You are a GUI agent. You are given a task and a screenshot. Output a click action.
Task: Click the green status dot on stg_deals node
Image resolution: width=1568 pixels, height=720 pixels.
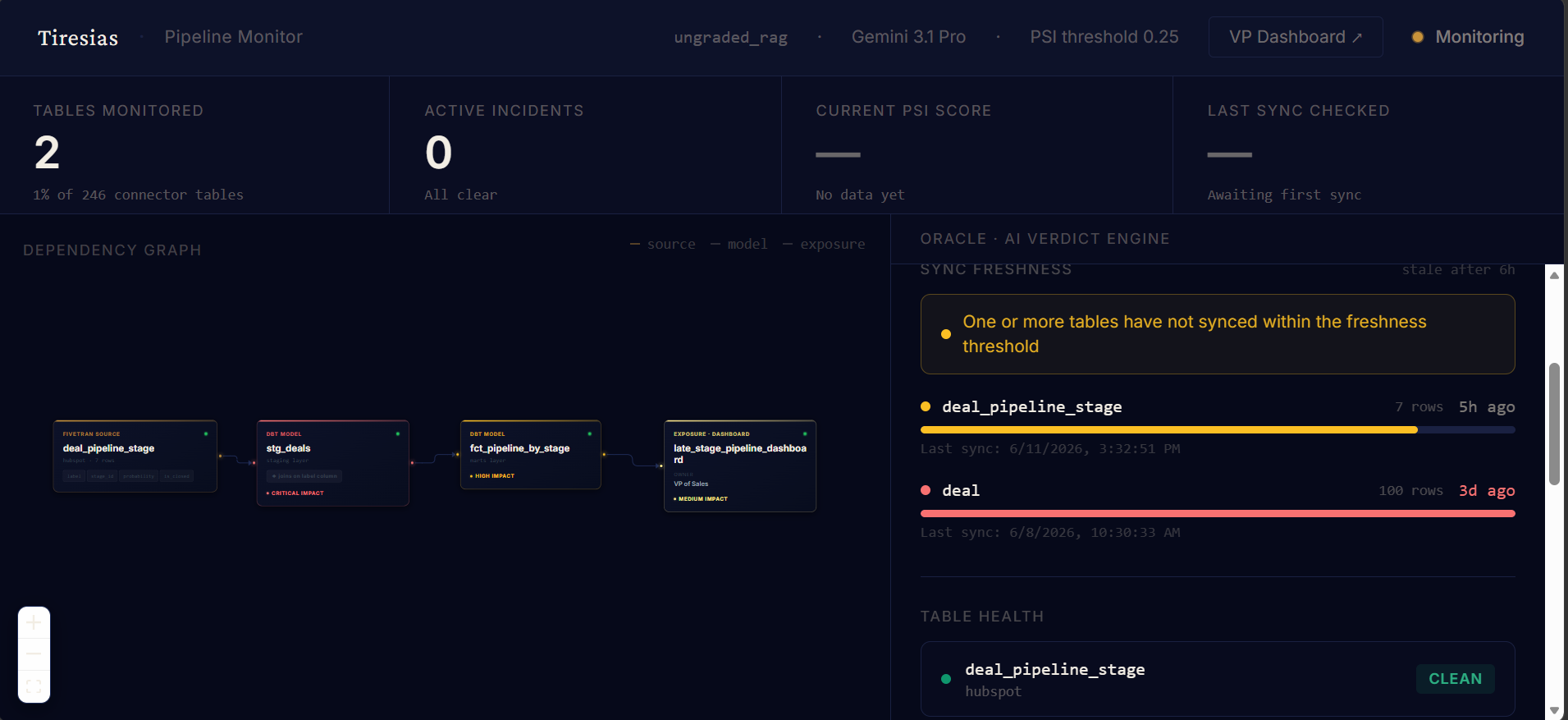pos(398,433)
